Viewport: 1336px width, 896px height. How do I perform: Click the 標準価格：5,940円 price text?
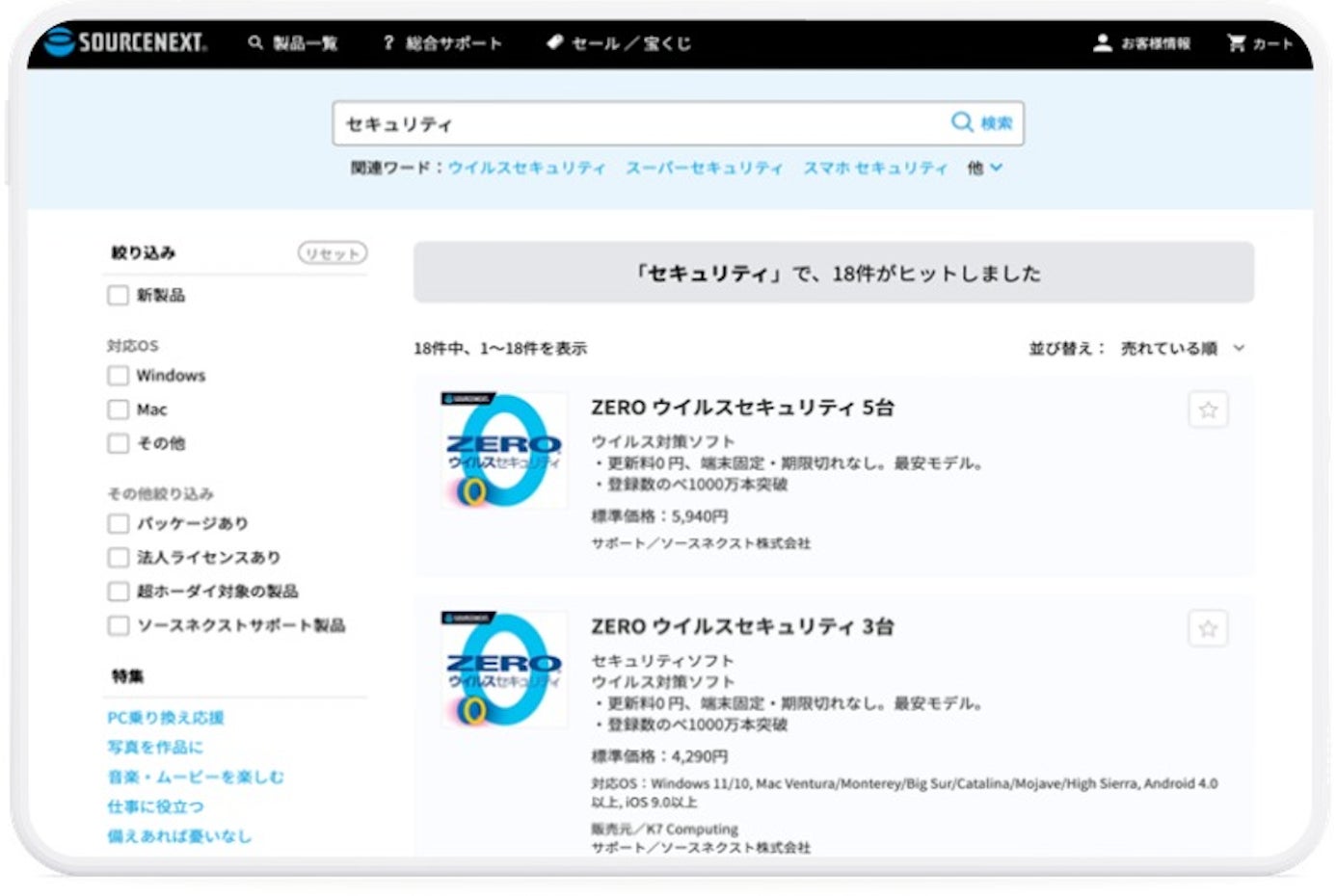(660, 515)
